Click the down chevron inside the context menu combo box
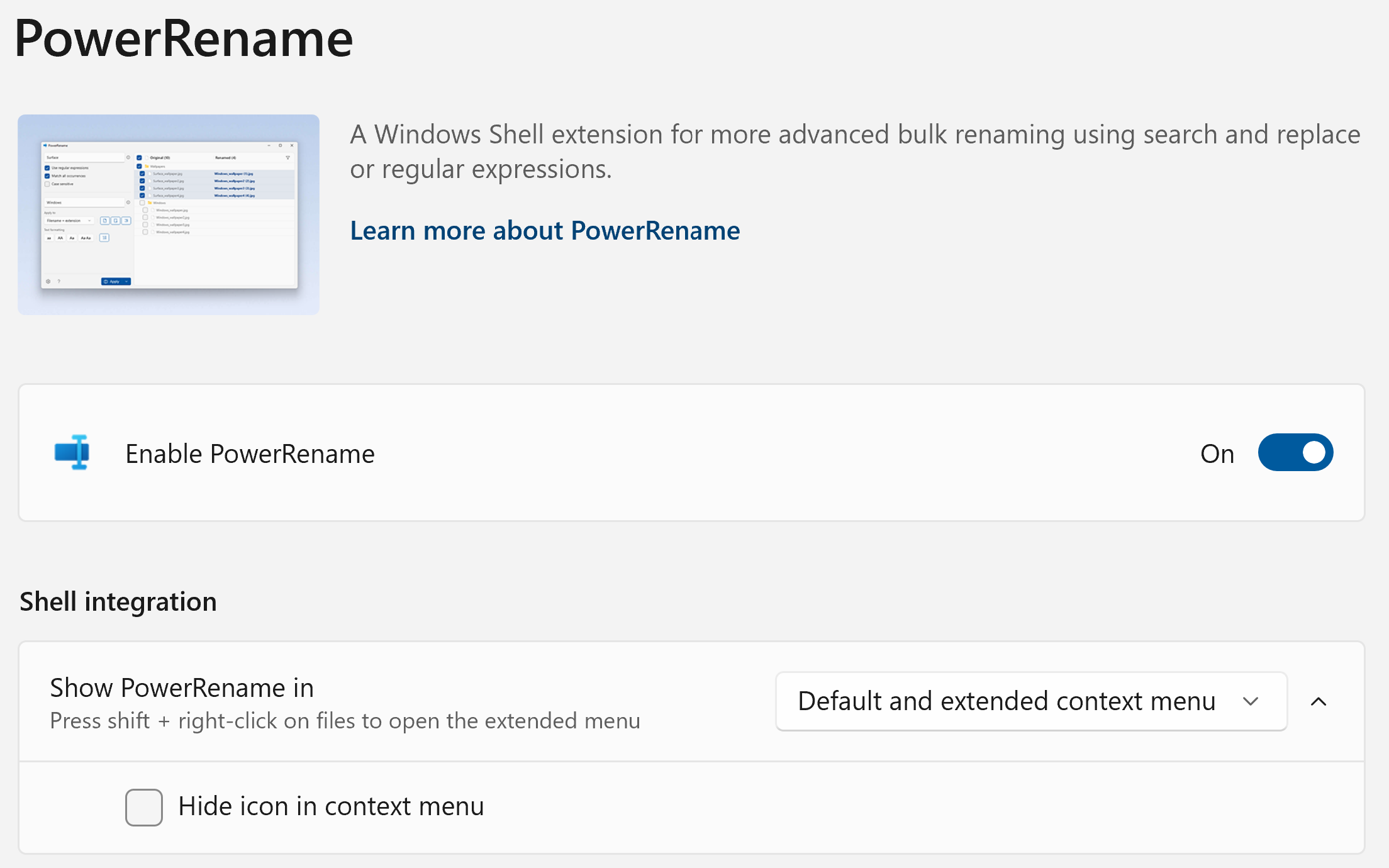 [x=1251, y=701]
